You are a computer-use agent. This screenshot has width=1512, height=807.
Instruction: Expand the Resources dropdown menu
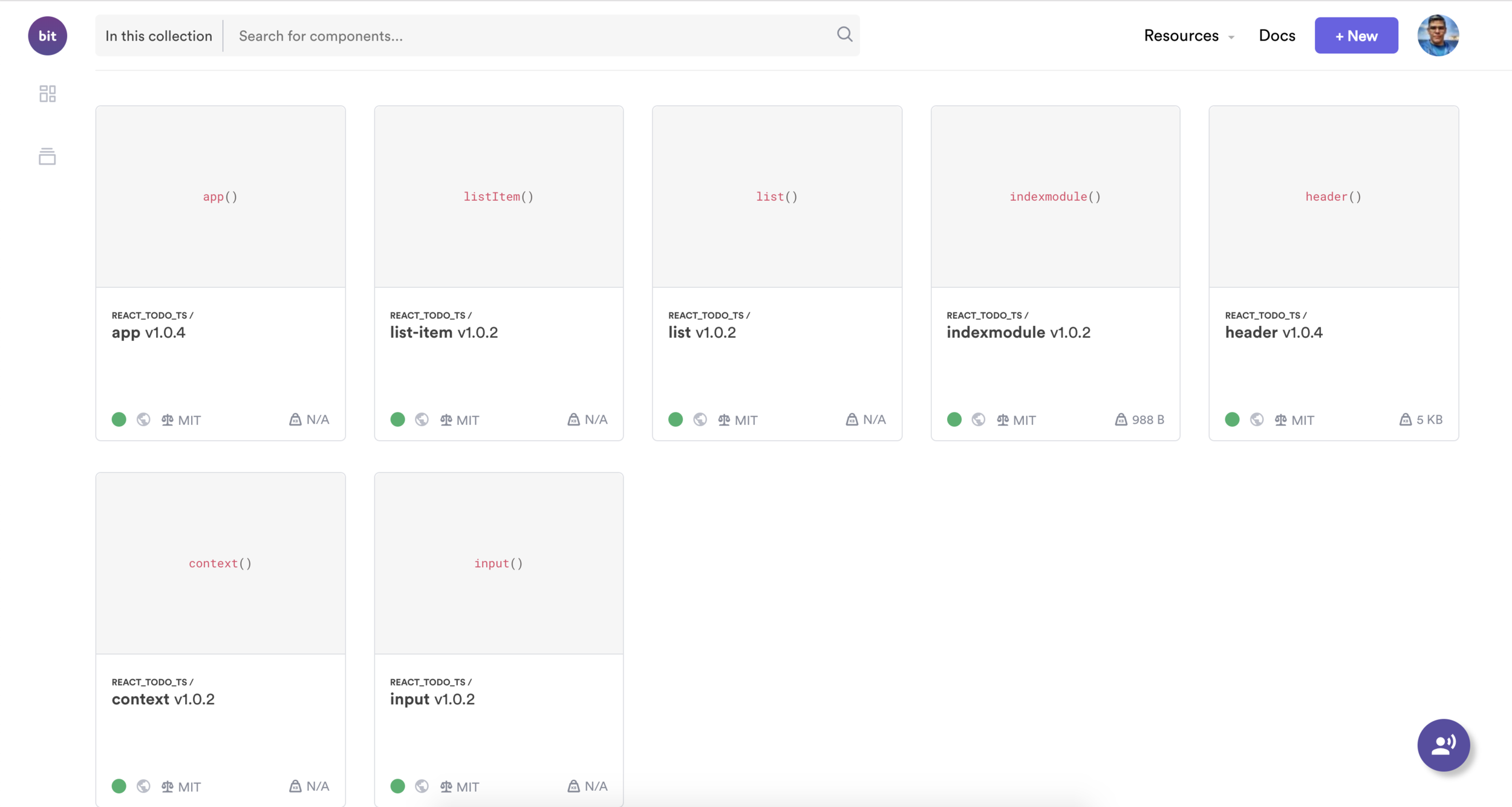click(1188, 36)
